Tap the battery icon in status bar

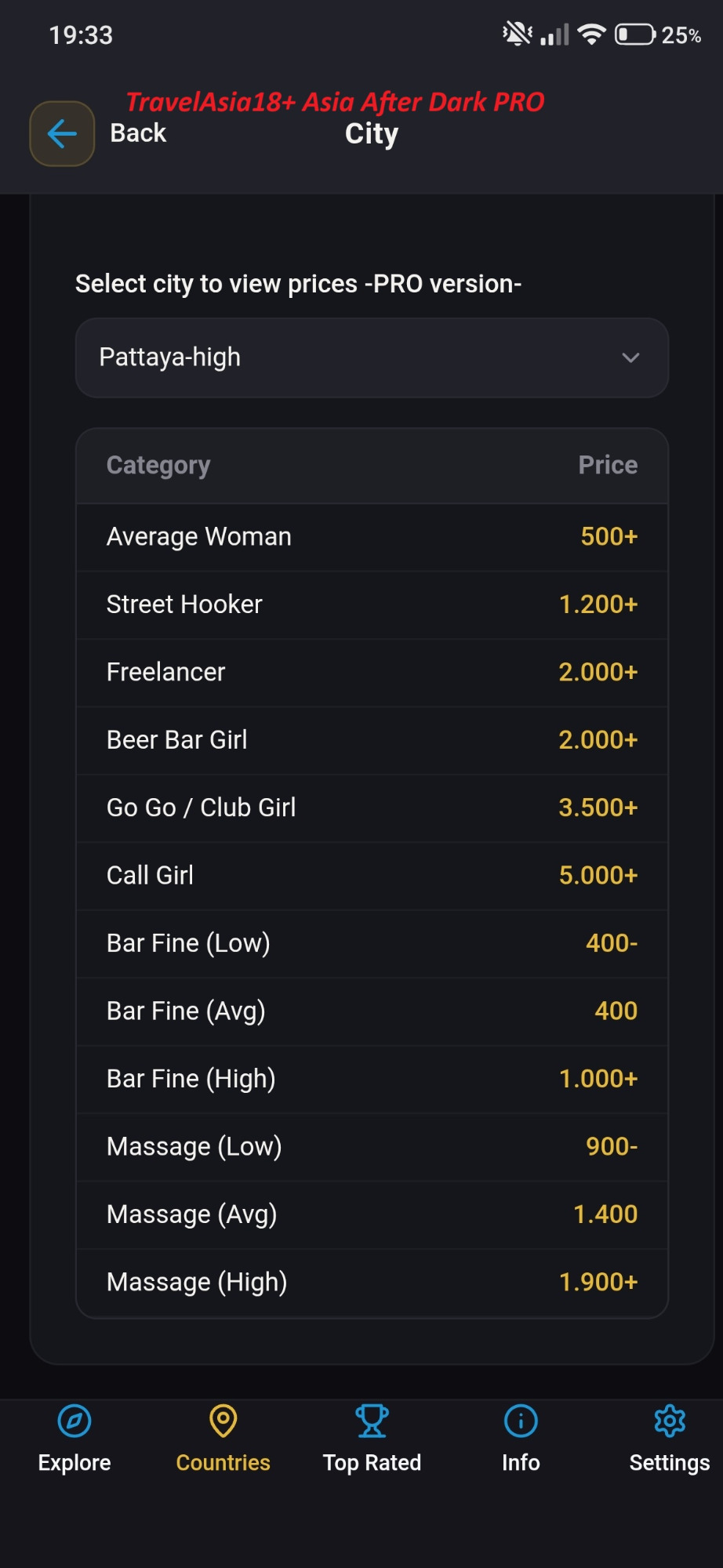pyautogui.click(x=635, y=34)
